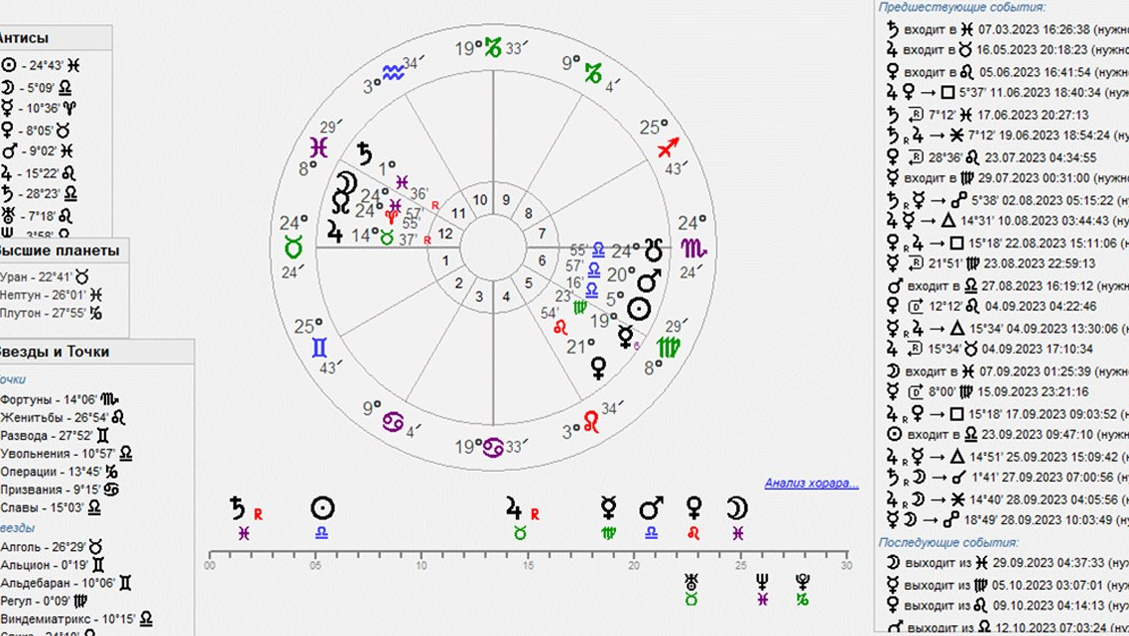1129x636 pixels.
Task: Click the Neptune trident symbol below the timeline
Action: (763, 579)
